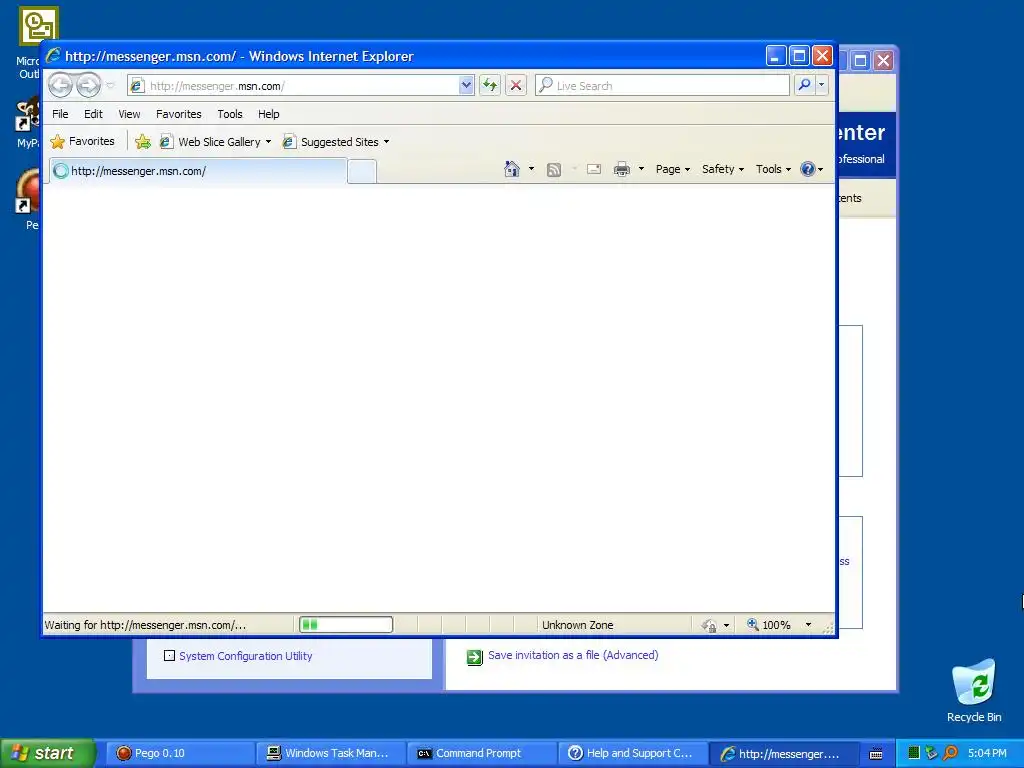Click the Start button

[x=47, y=753]
